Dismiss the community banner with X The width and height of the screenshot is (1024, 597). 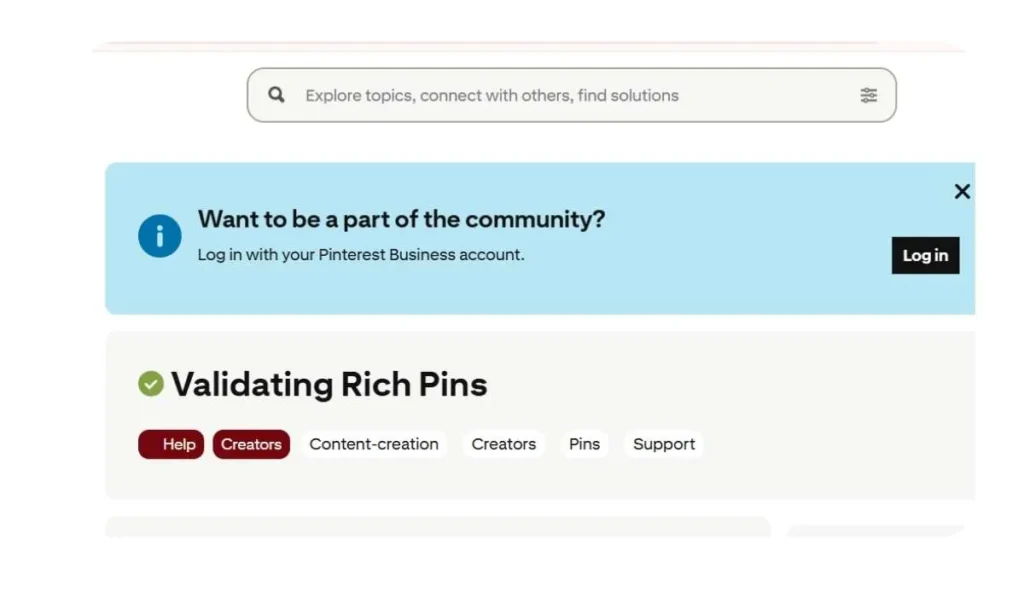pyautogui.click(x=962, y=192)
